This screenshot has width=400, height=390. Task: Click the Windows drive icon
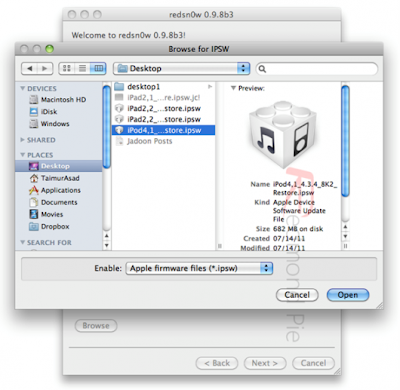click(x=34, y=123)
